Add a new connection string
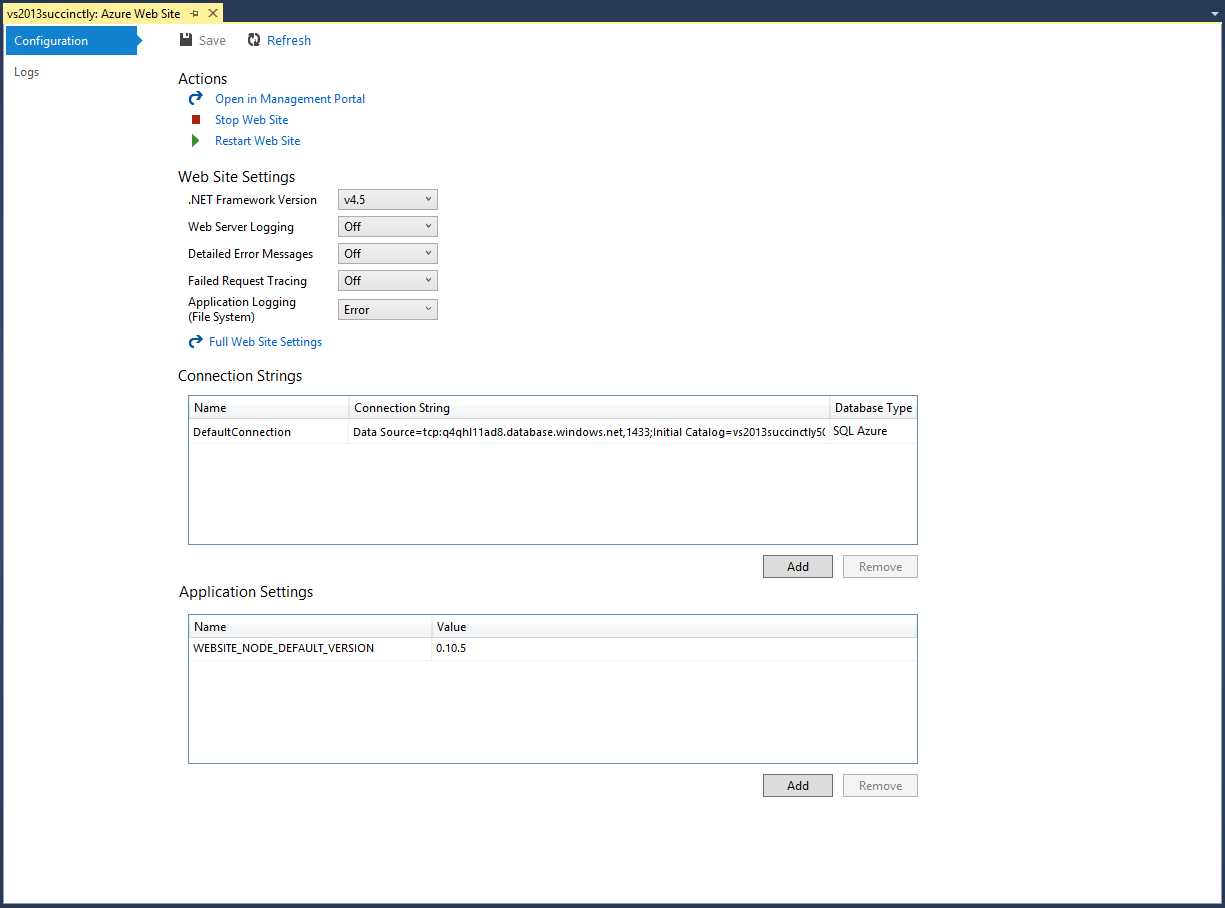 [797, 566]
